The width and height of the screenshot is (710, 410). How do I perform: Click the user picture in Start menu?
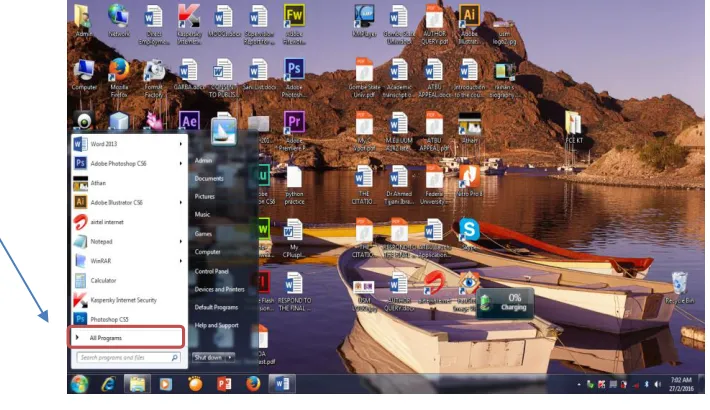click(x=224, y=131)
